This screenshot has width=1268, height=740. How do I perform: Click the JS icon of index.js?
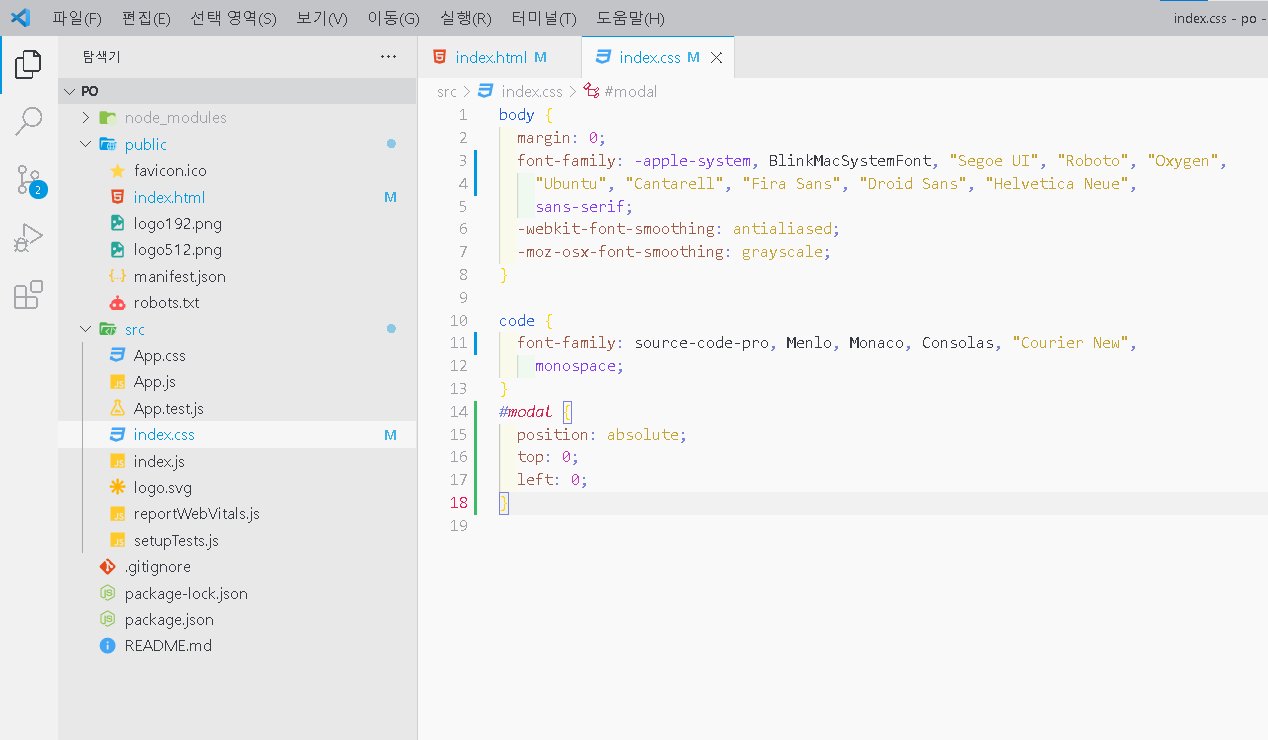pyautogui.click(x=117, y=461)
